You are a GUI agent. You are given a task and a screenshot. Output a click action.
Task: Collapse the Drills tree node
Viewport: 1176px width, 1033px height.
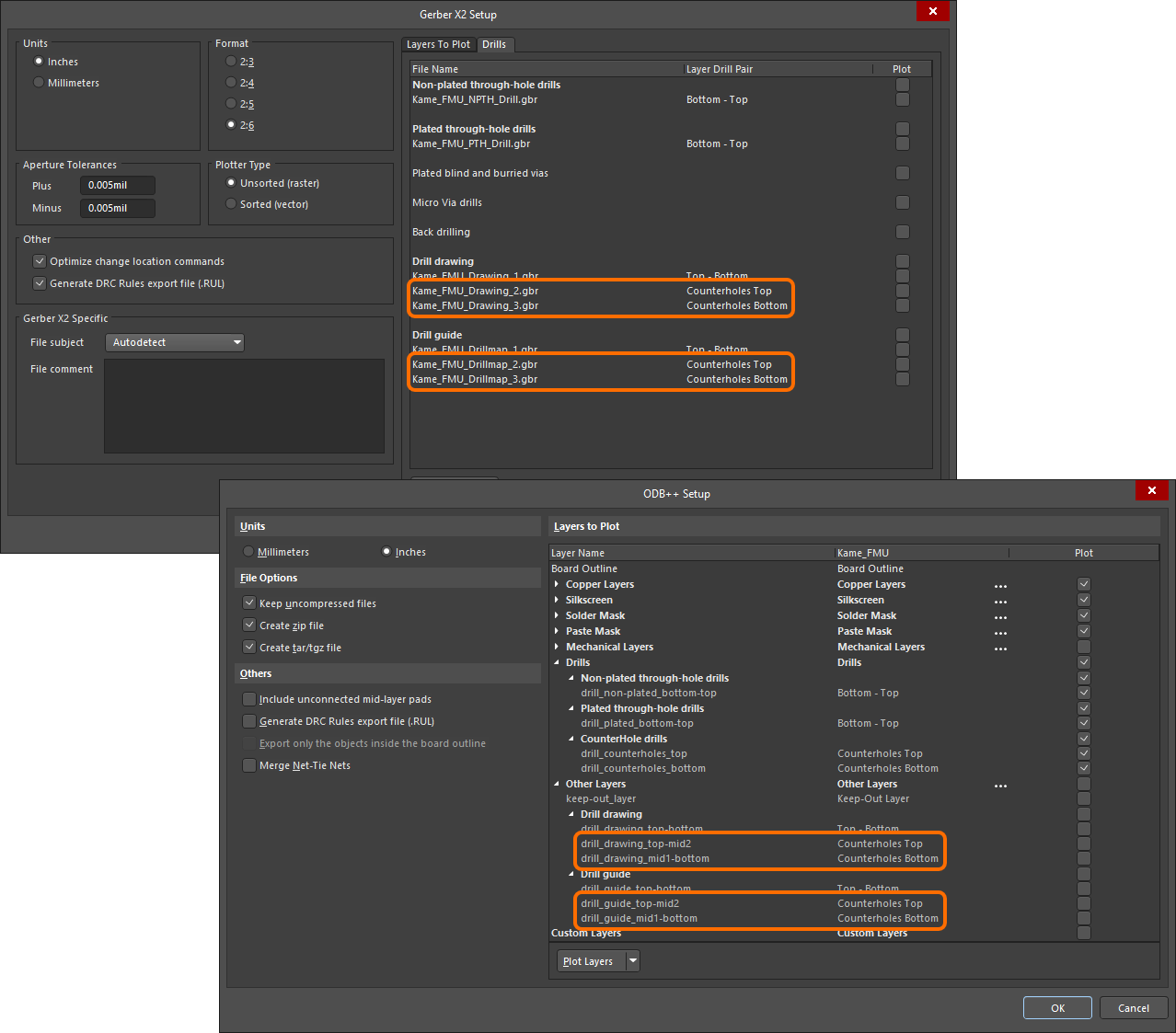pos(557,662)
